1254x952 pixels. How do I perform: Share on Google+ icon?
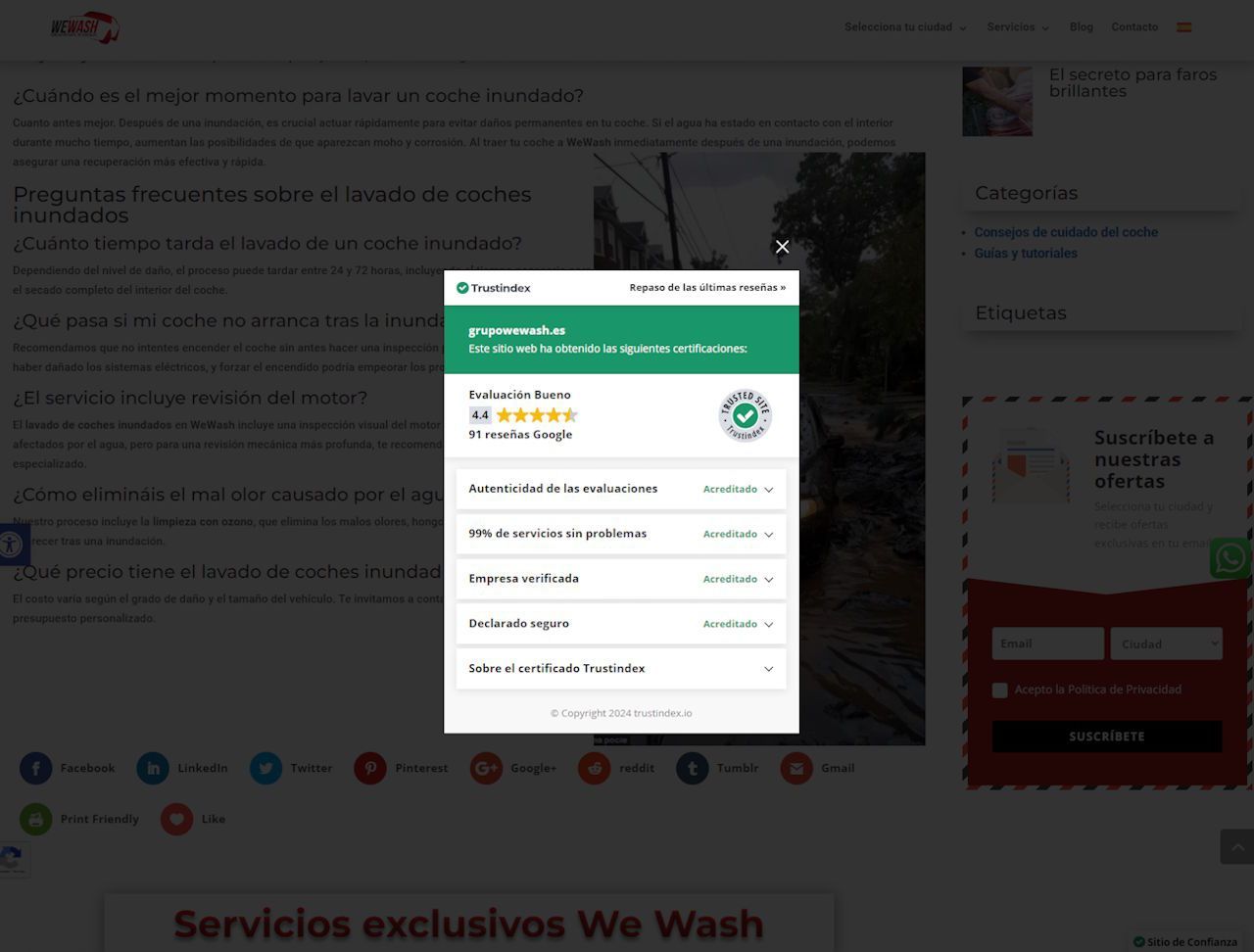486,769
